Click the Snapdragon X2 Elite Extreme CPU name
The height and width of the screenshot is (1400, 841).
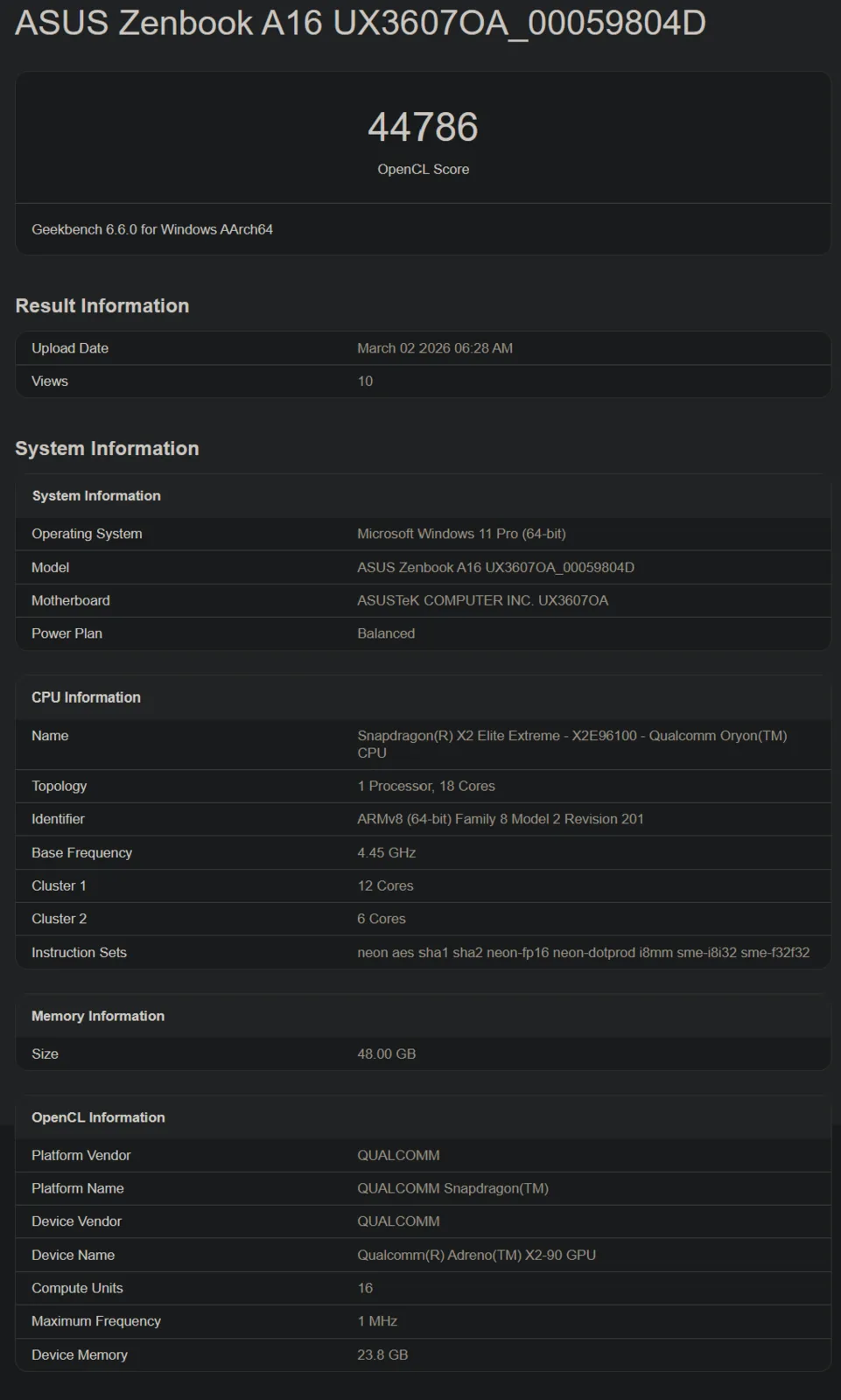tap(571, 736)
